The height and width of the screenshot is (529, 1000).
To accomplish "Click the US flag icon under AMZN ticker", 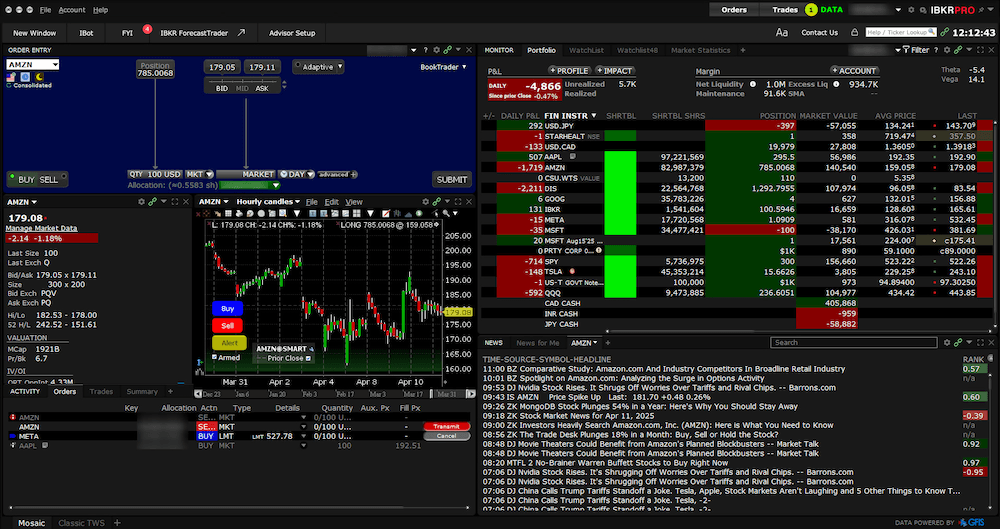I will (11, 77).
